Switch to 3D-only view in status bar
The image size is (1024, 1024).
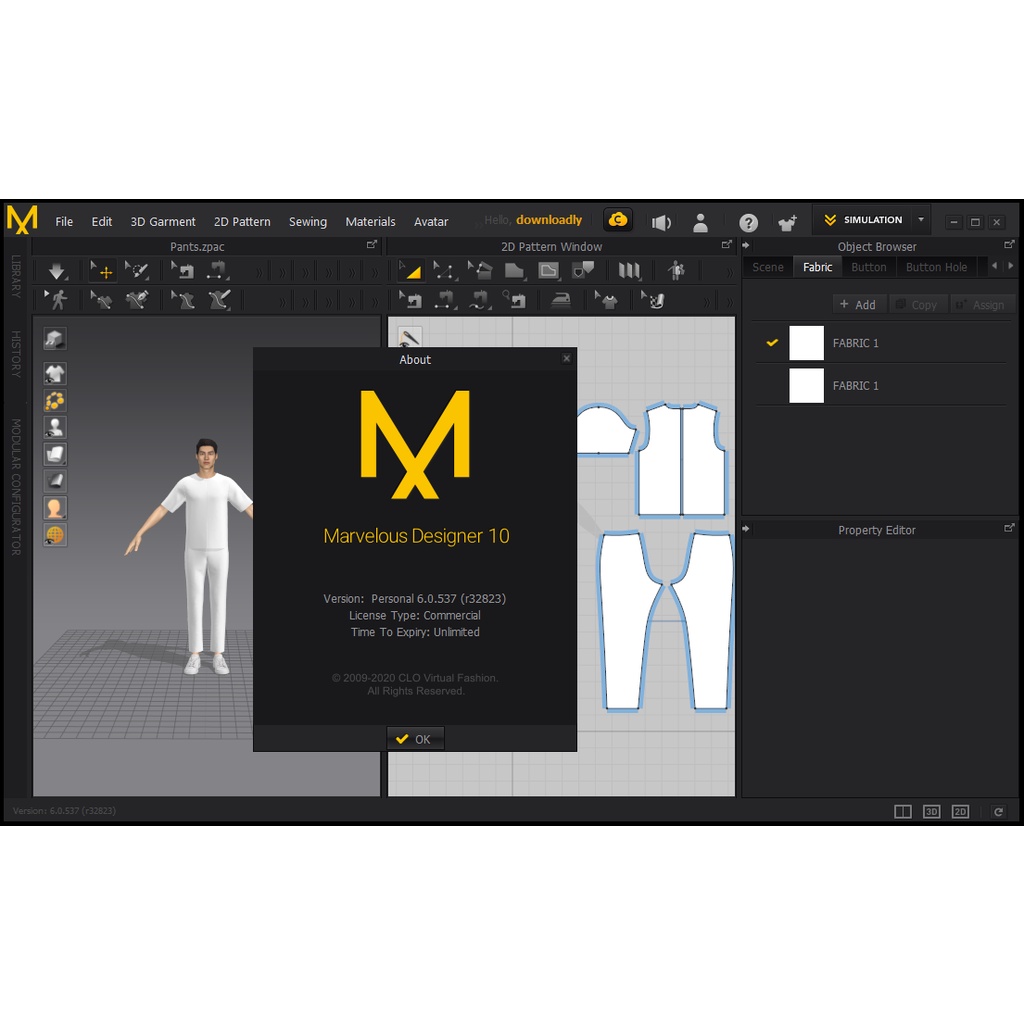click(x=931, y=812)
